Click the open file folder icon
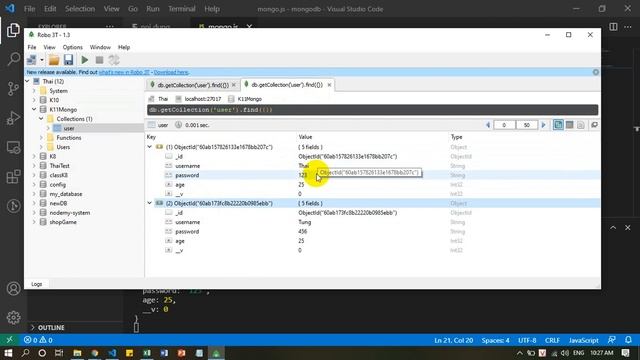 [54, 60]
